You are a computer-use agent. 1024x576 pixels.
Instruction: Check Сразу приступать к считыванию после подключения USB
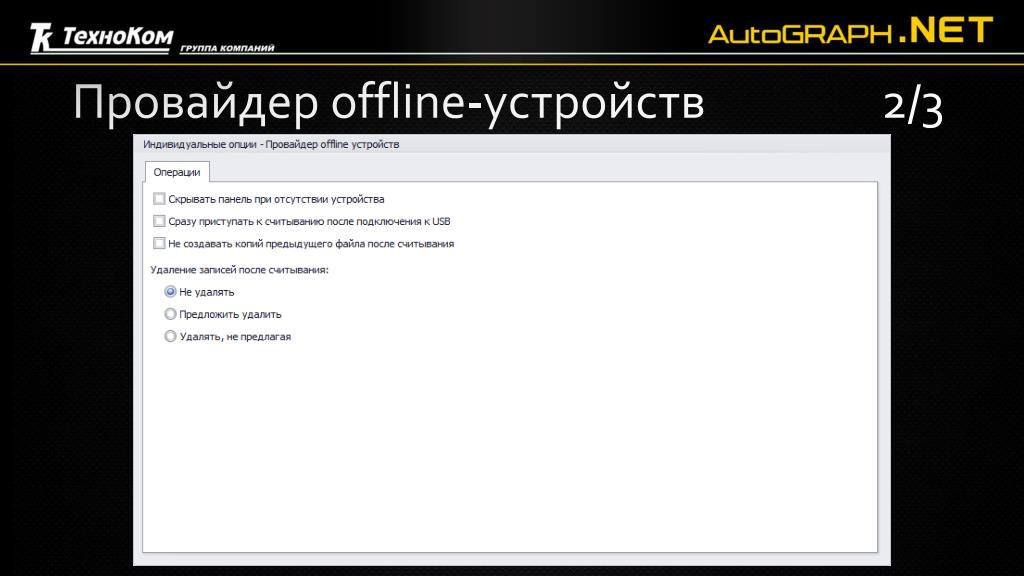[159, 221]
